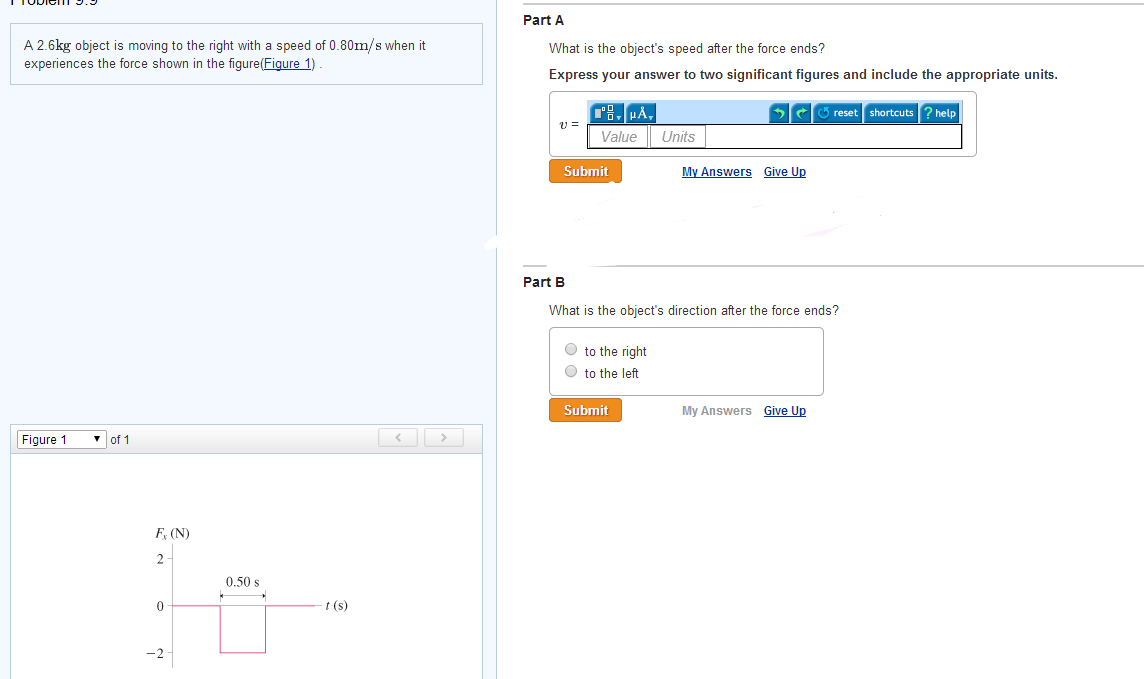Choose a direction radio button in Part B
This screenshot has height=679, width=1144.
(571, 348)
